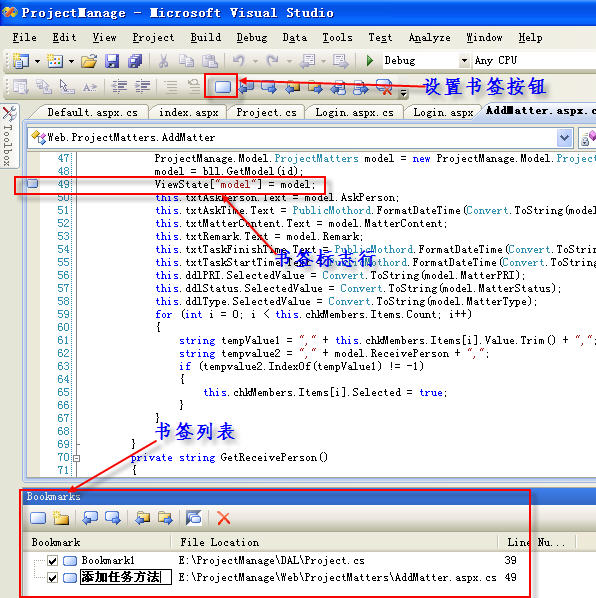This screenshot has width=596, height=598.
Task: Click the Save All icon
Action: 135,61
